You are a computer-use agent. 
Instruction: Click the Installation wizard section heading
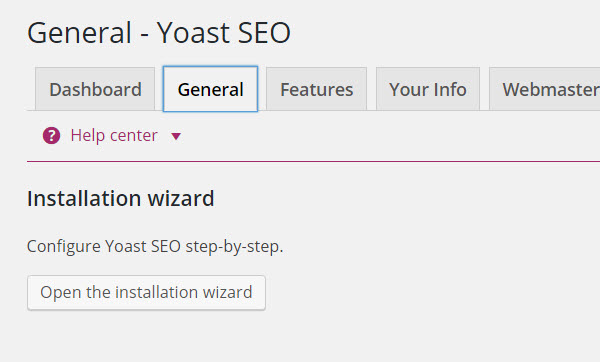point(121,199)
